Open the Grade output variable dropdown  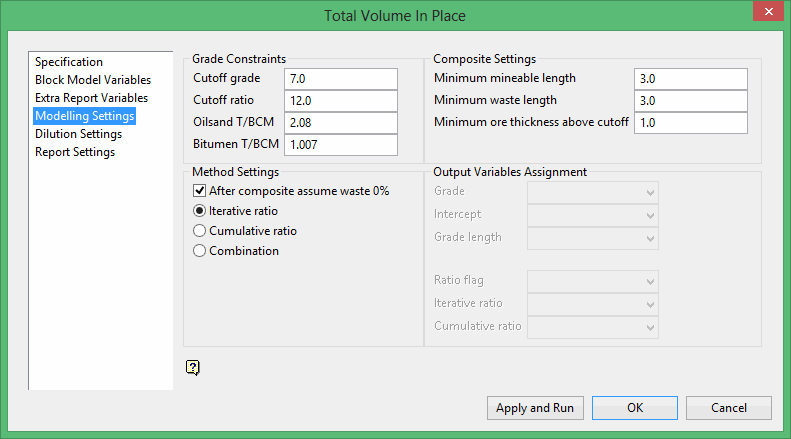coord(592,192)
